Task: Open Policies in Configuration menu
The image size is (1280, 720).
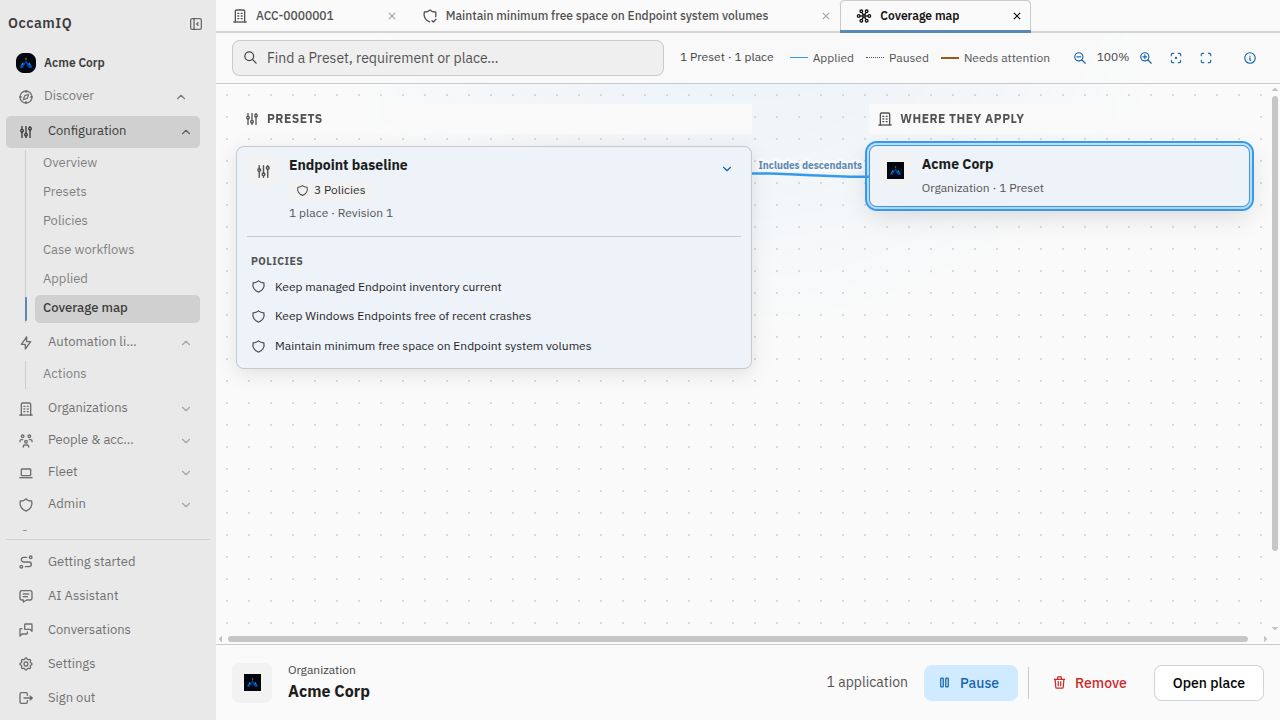Action: 65,221
